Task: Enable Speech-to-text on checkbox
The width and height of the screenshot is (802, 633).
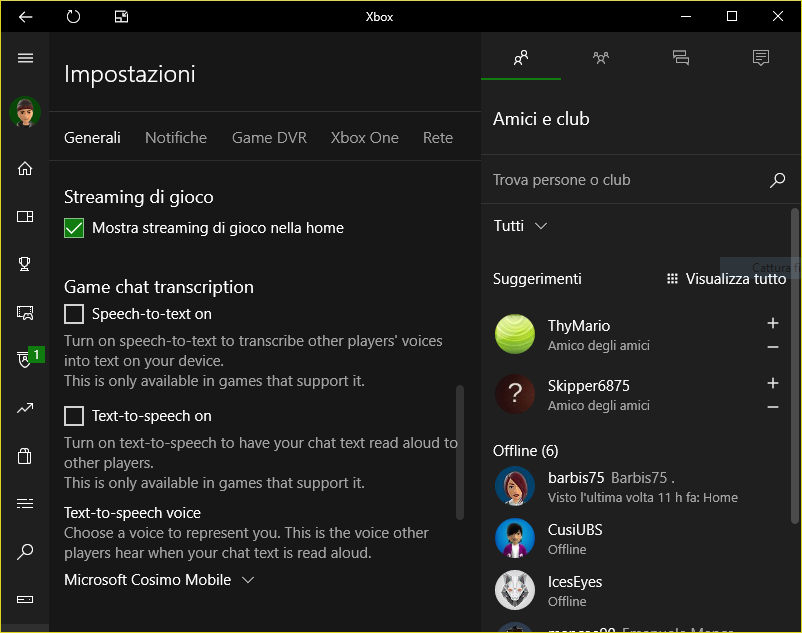Action: pyautogui.click(x=74, y=314)
